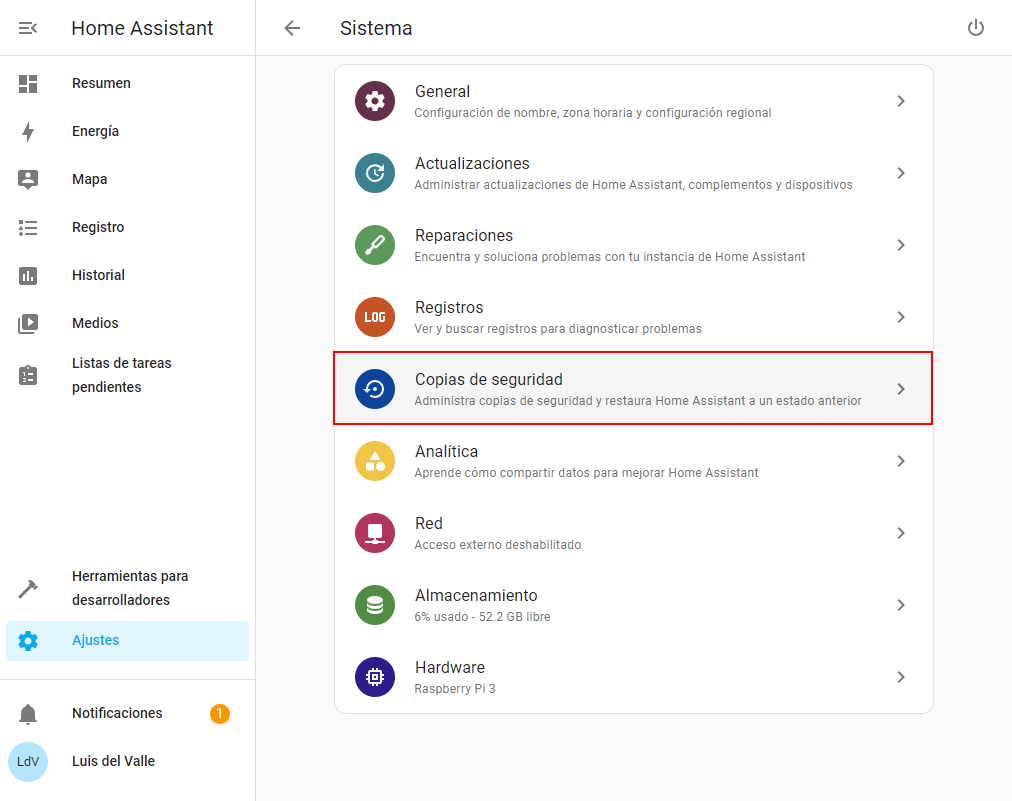Click the Actualizaciones refresh circle icon
Viewport: 1012px width, 801px height.
pyautogui.click(x=375, y=173)
